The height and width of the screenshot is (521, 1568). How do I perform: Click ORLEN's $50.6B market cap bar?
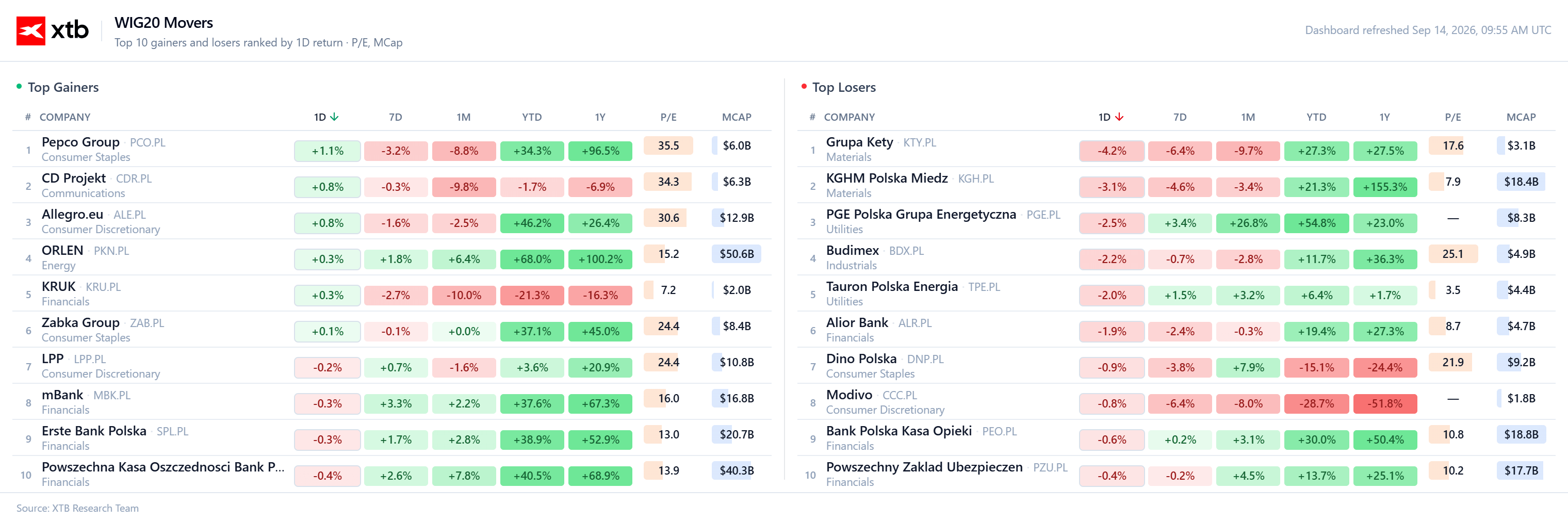coord(737,254)
